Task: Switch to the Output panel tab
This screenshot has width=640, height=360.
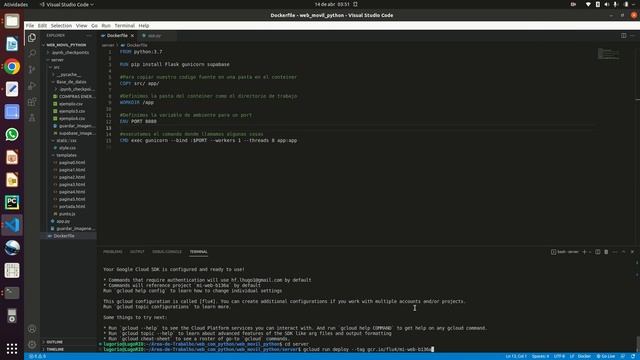Action: [137, 252]
